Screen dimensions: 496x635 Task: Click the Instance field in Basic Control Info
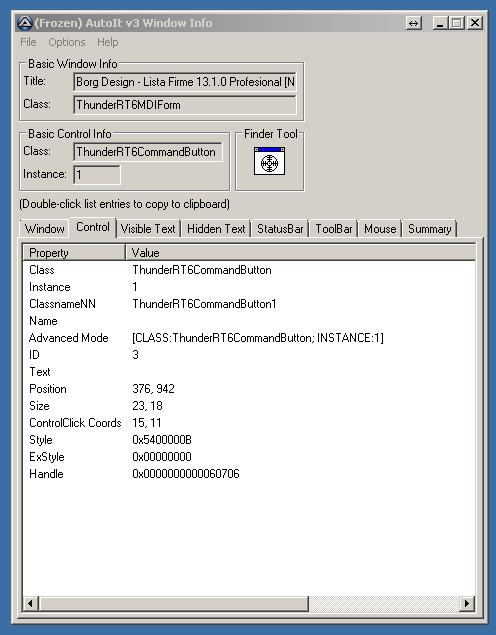(97, 175)
